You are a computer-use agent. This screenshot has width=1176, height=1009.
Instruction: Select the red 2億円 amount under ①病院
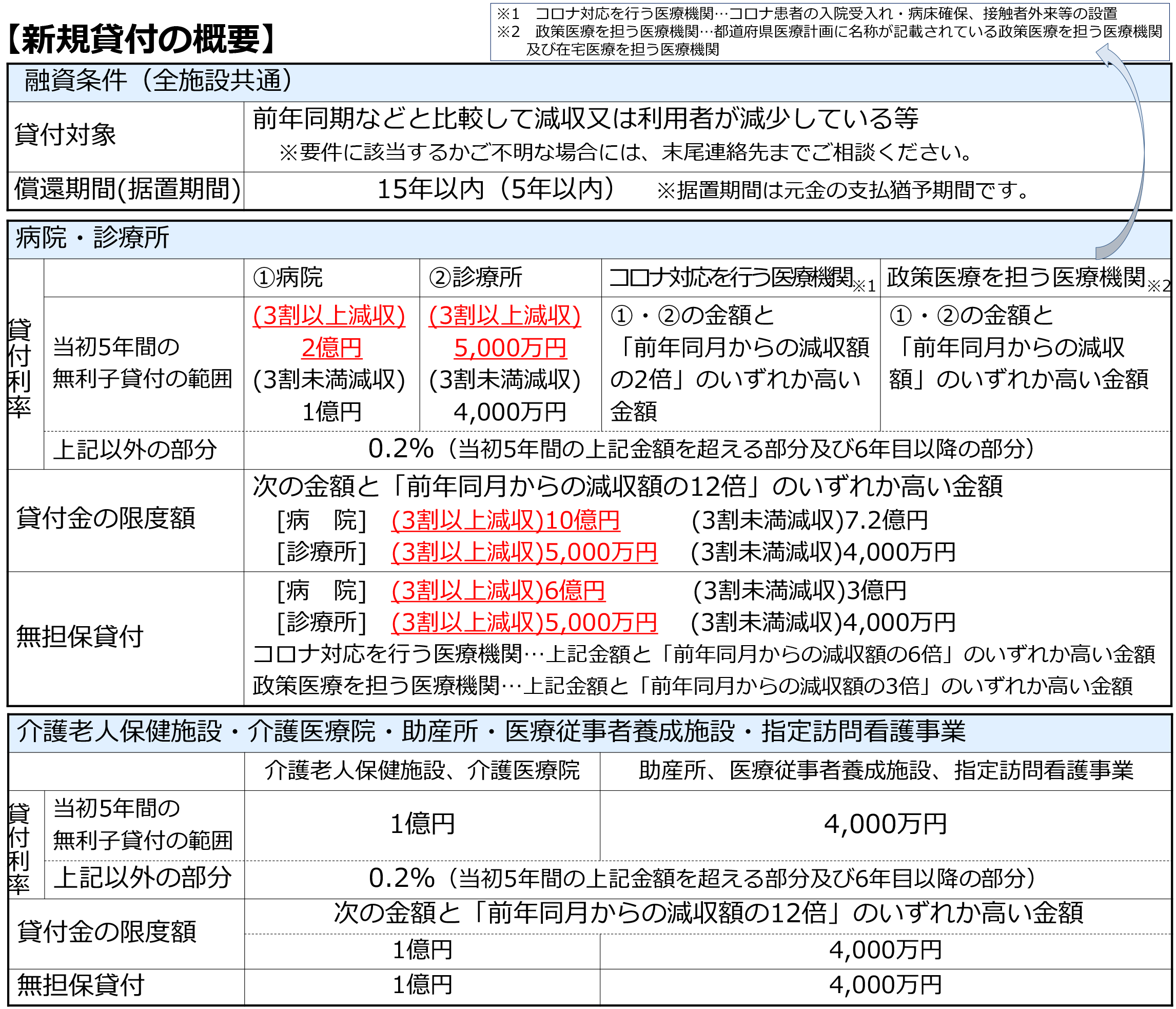(x=332, y=348)
